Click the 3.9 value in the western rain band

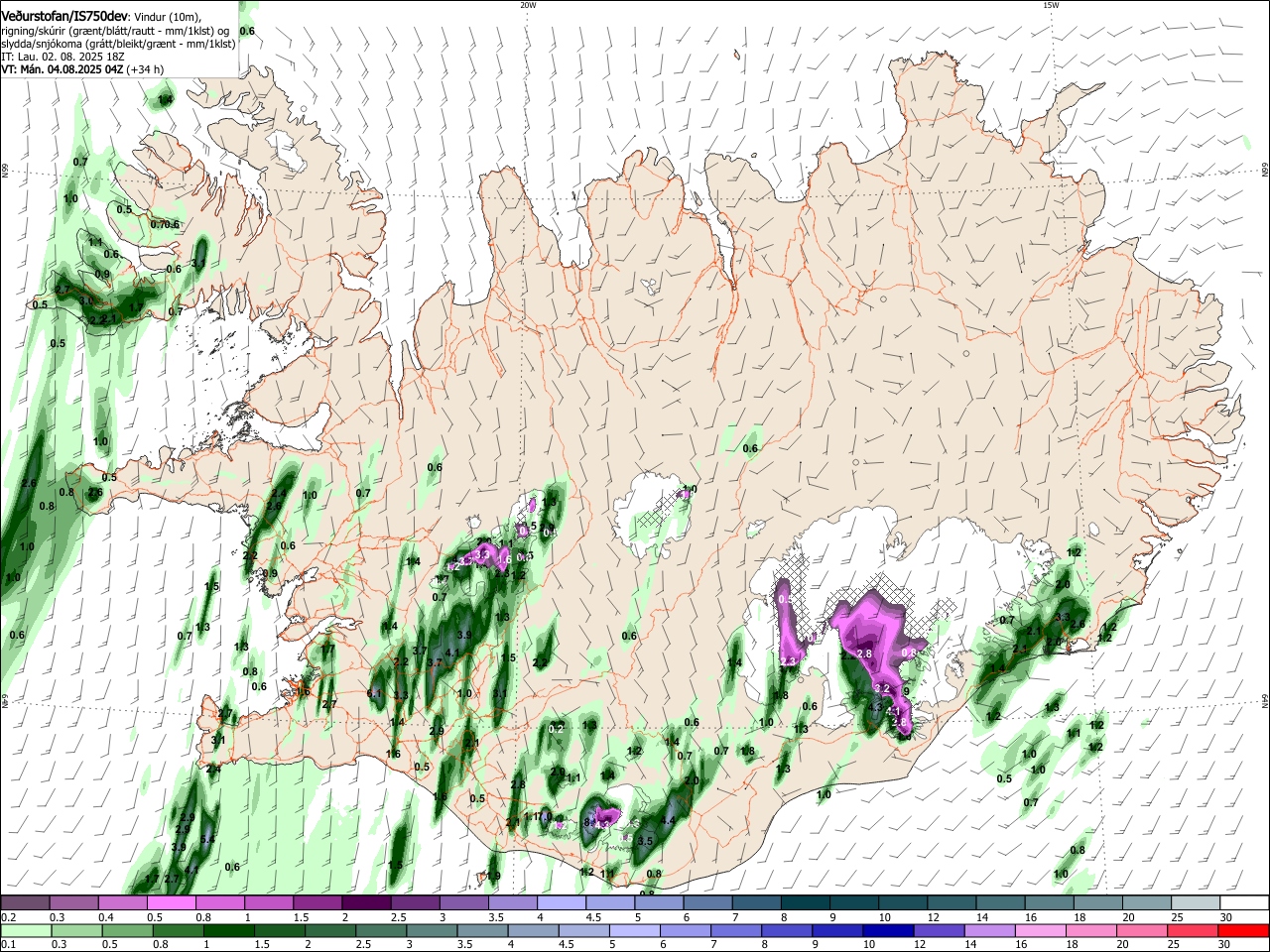point(463,635)
